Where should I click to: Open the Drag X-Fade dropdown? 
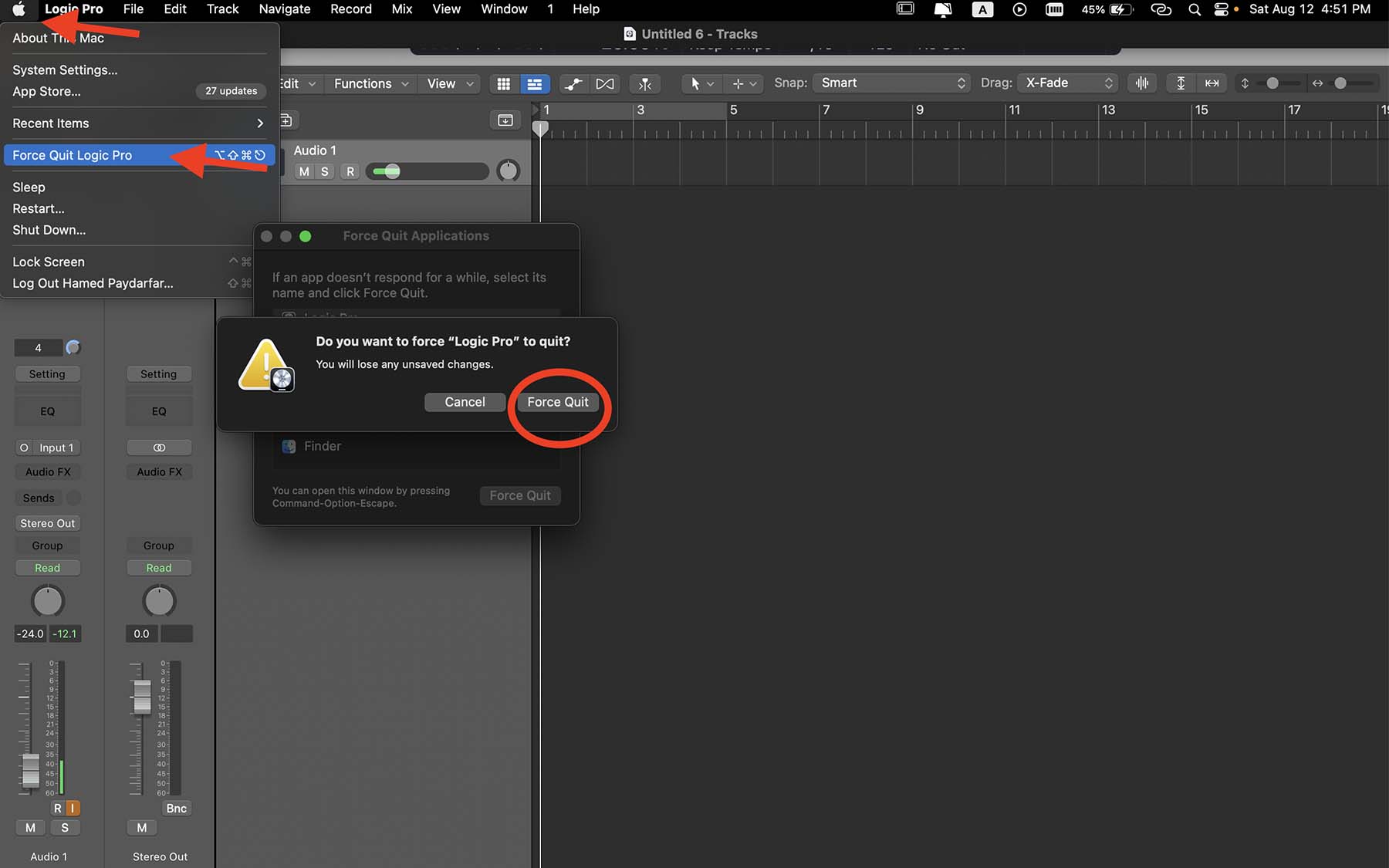pos(1067,83)
